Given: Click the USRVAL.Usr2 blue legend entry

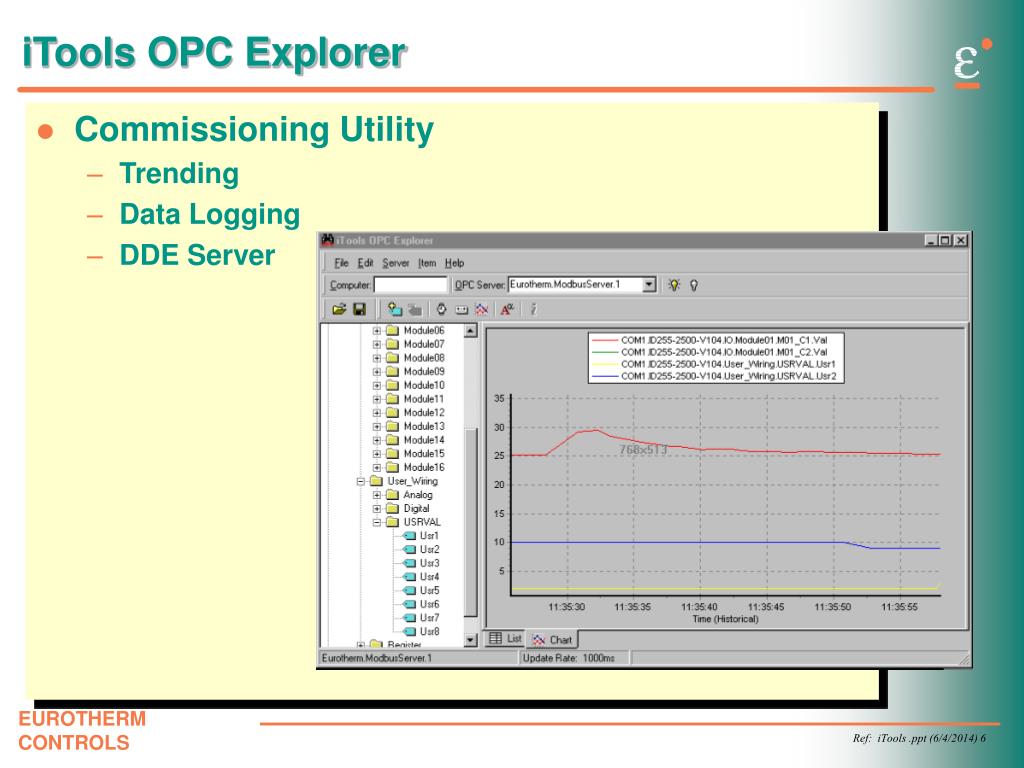Looking at the screenshot, I should pyautogui.click(x=713, y=376).
